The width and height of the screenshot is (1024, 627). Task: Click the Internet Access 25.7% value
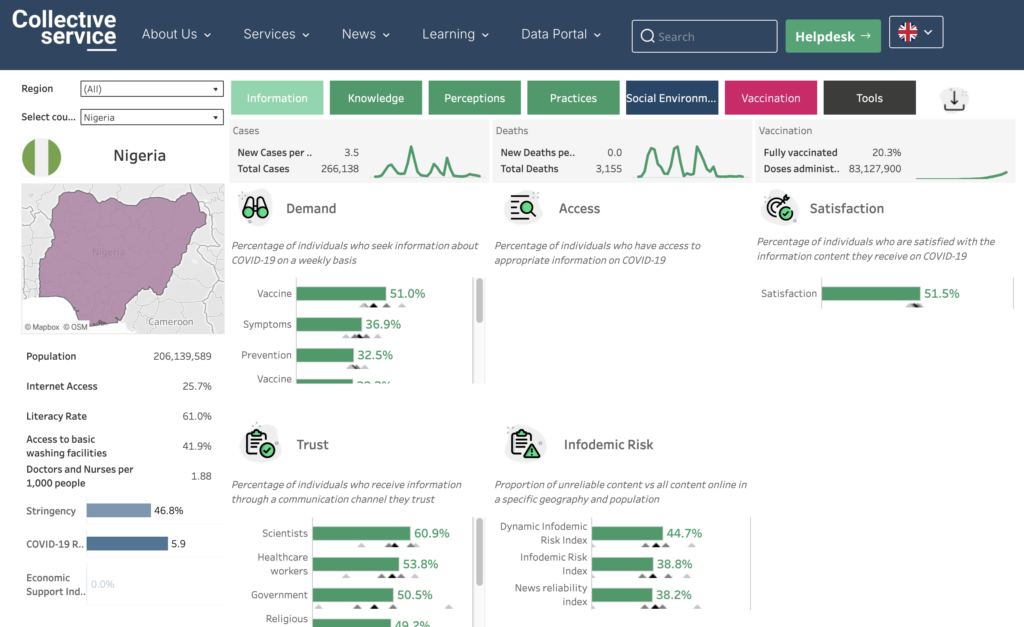[x=197, y=386]
